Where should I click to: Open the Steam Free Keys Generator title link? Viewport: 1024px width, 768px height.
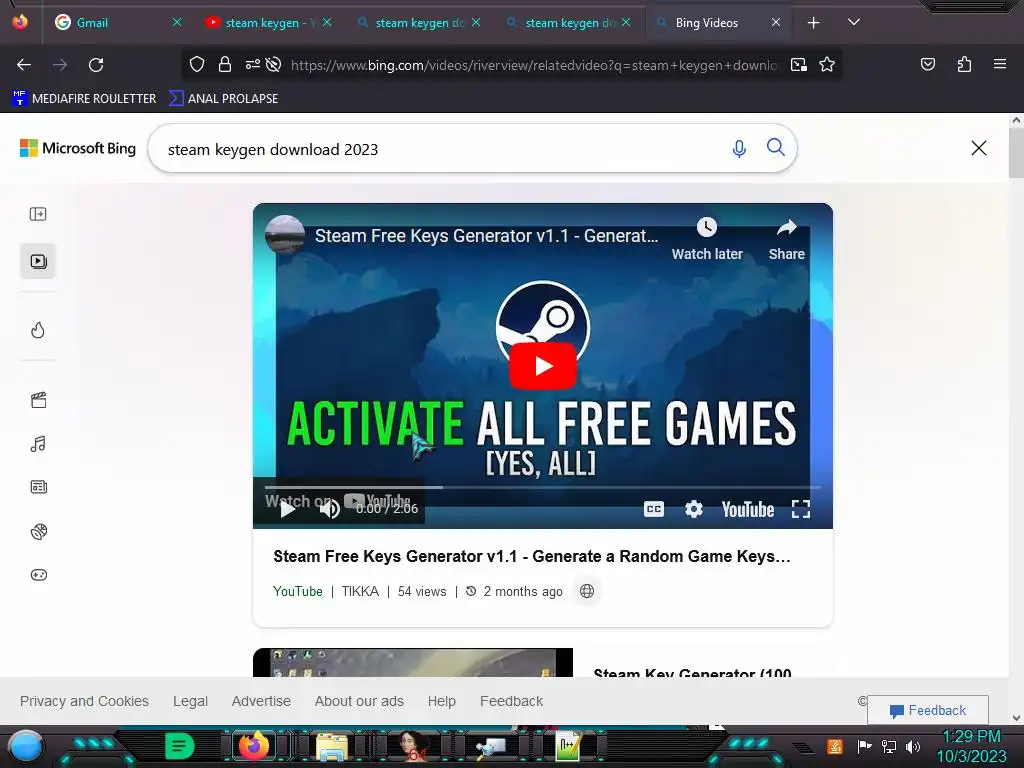(532, 556)
